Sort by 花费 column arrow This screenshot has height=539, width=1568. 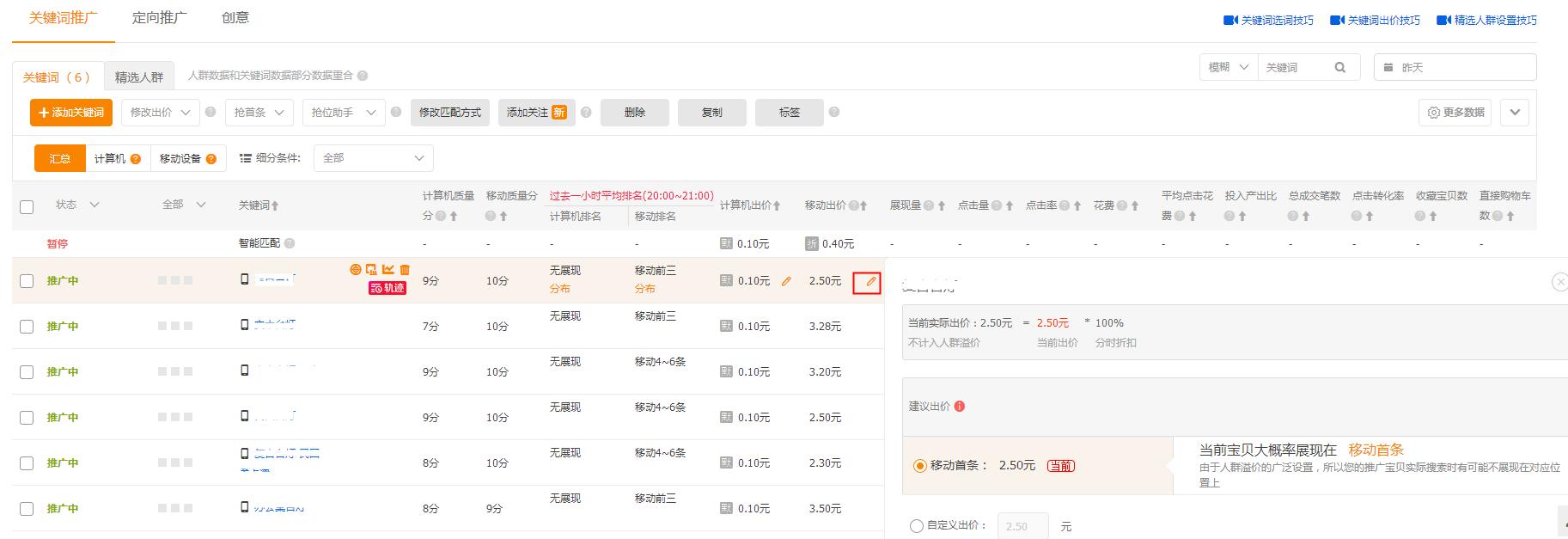tap(1135, 205)
